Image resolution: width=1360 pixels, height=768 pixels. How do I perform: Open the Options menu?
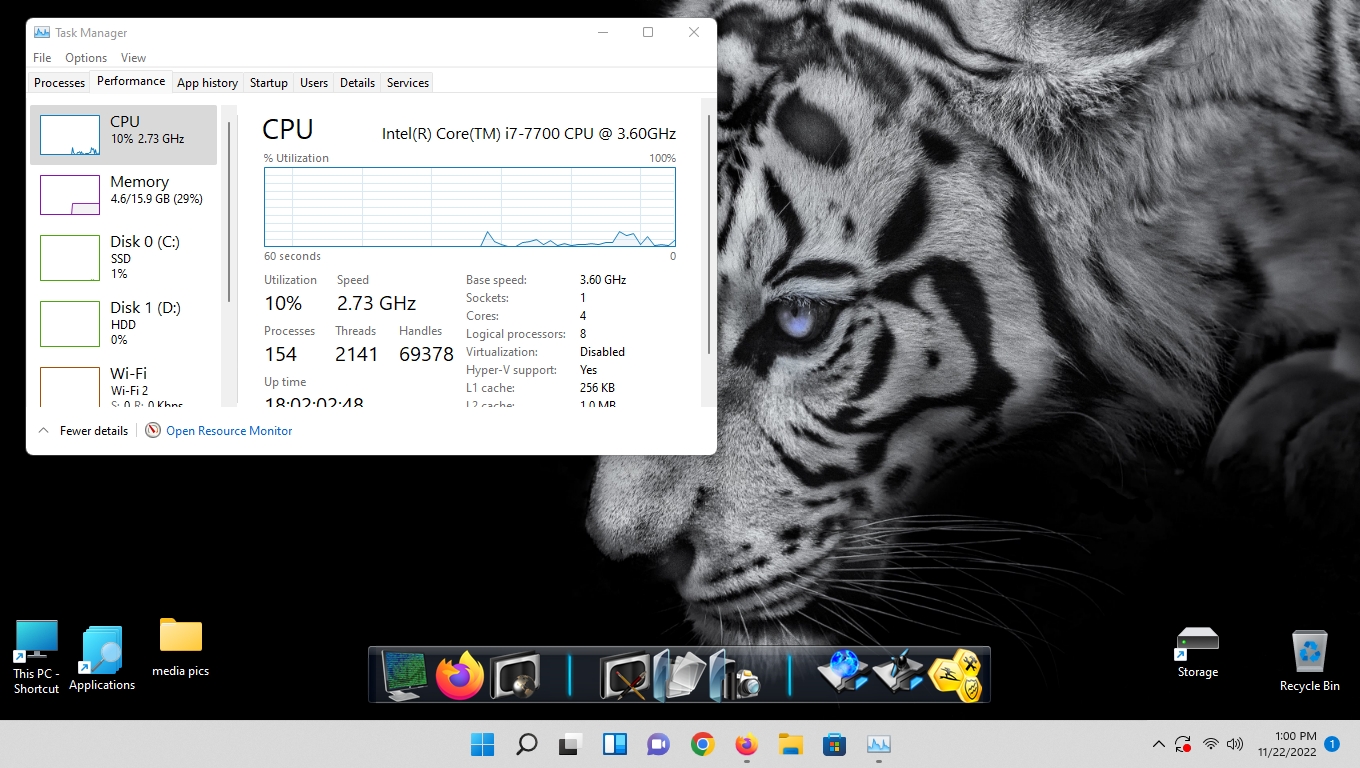[x=86, y=58]
